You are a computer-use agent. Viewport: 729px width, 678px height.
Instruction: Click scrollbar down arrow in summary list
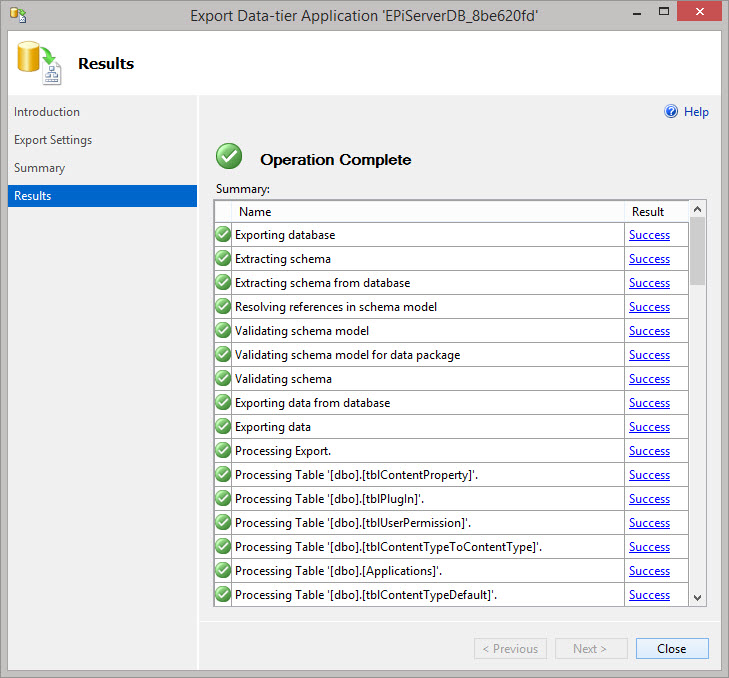point(698,597)
